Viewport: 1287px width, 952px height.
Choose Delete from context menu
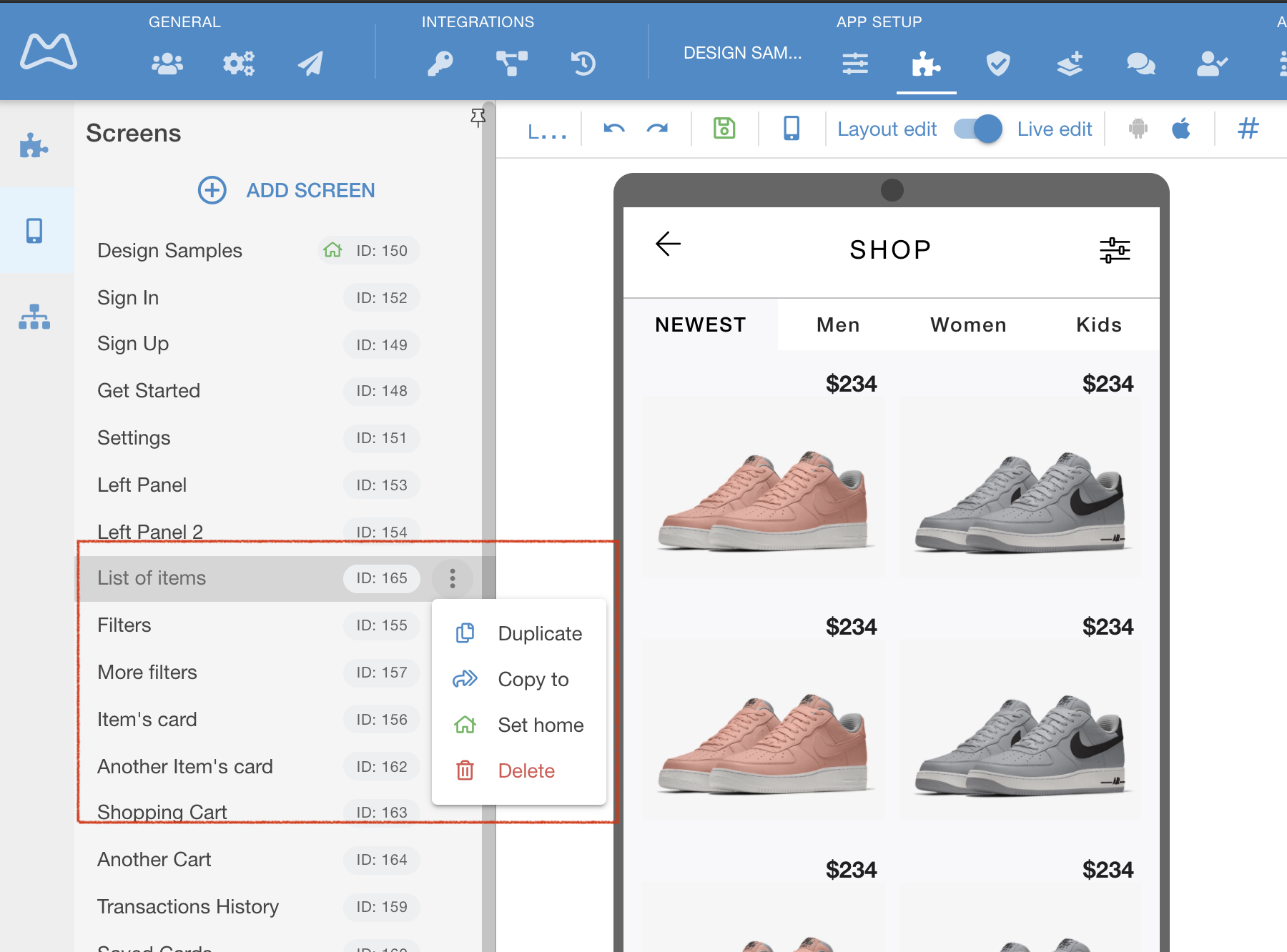pyautogui.click(x=519, y=771)
